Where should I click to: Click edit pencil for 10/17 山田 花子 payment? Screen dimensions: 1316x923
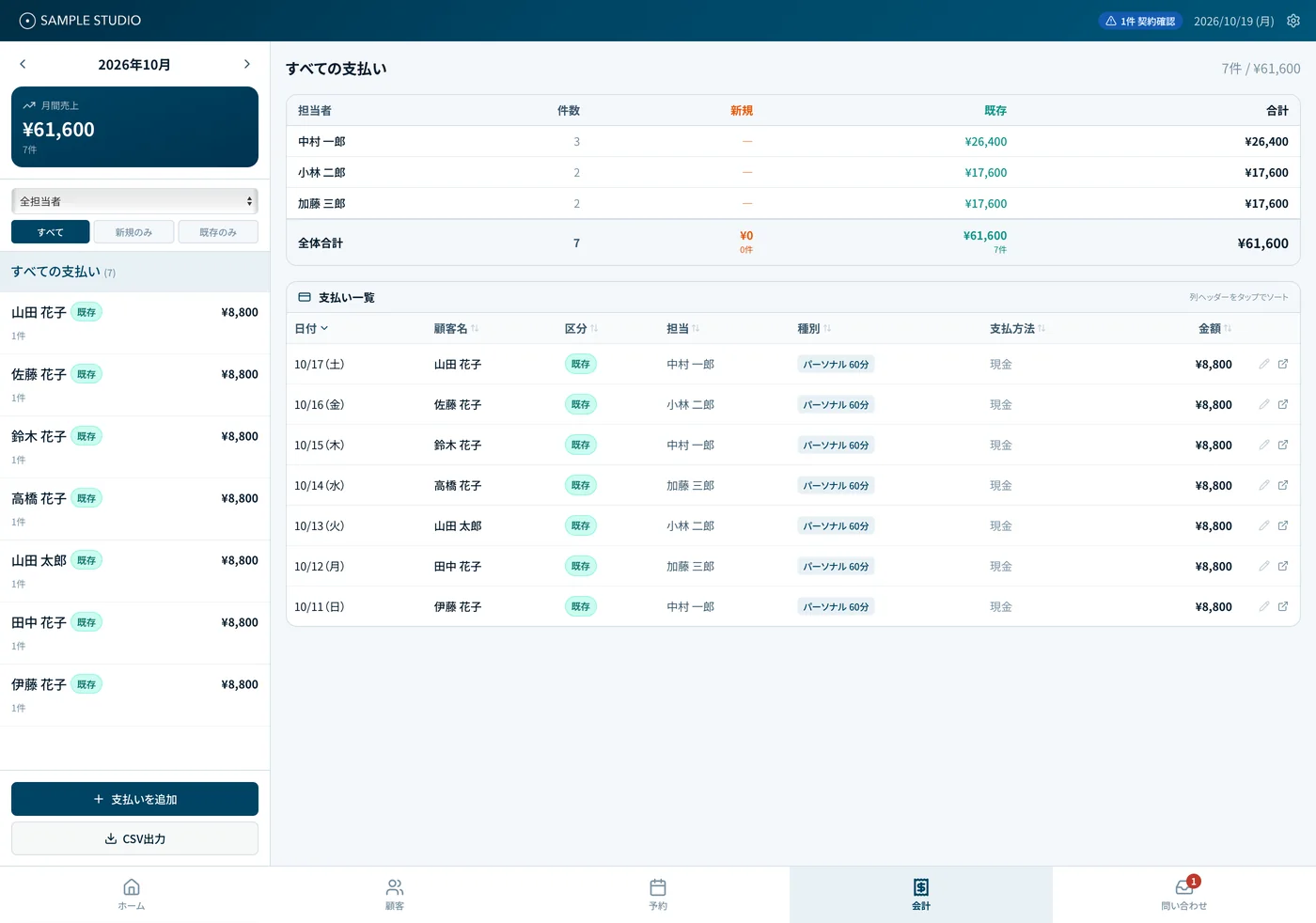pos(1264,364)
